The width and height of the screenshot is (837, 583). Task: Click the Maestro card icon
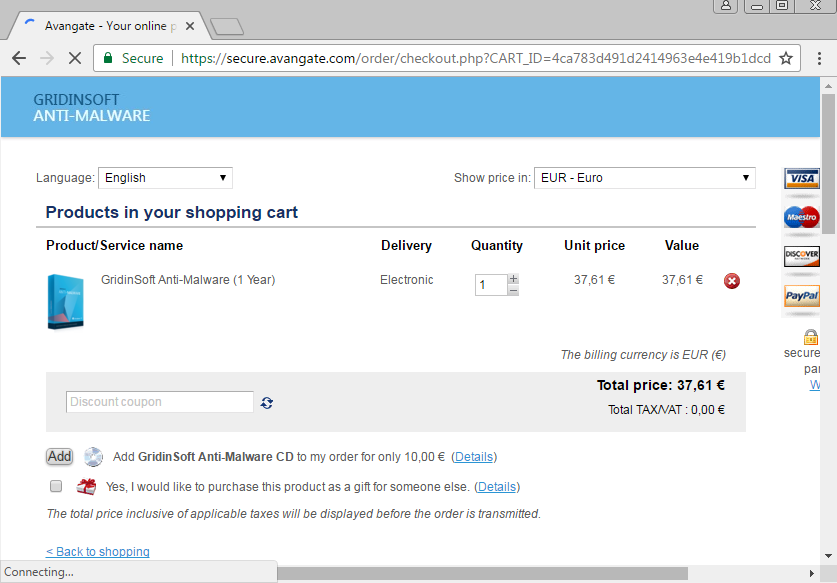click(801, 217)
